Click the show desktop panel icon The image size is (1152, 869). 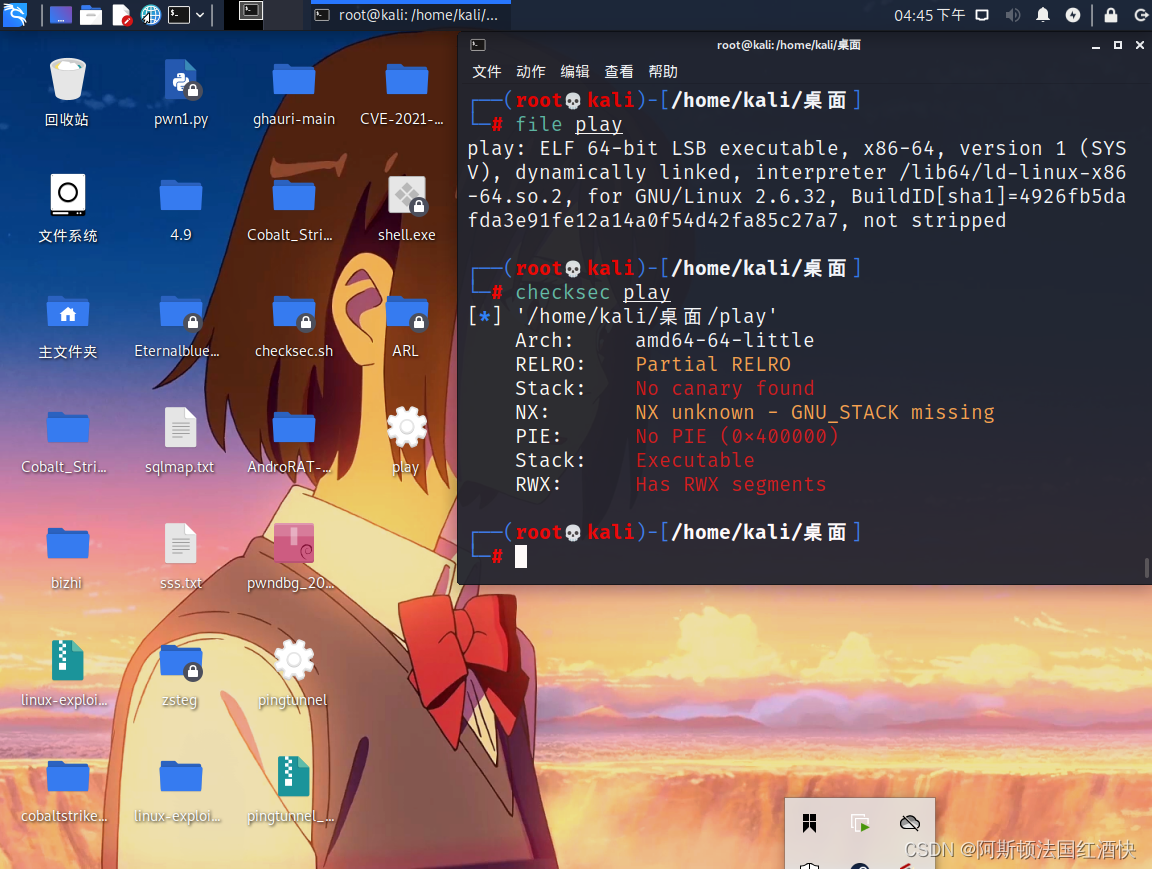[x=60, y=15]
